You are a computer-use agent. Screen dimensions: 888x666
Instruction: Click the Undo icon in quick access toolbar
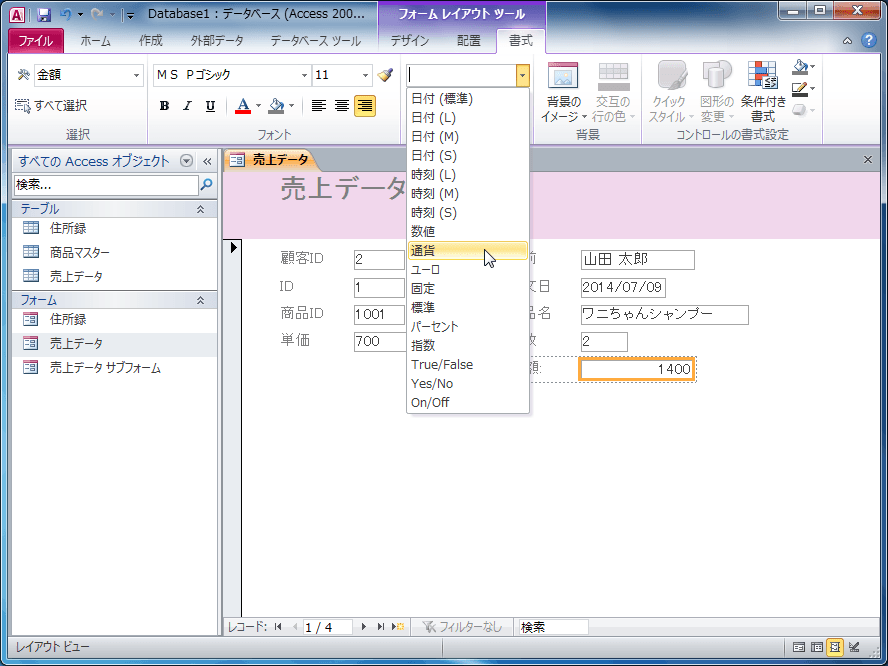pos(65,15)
